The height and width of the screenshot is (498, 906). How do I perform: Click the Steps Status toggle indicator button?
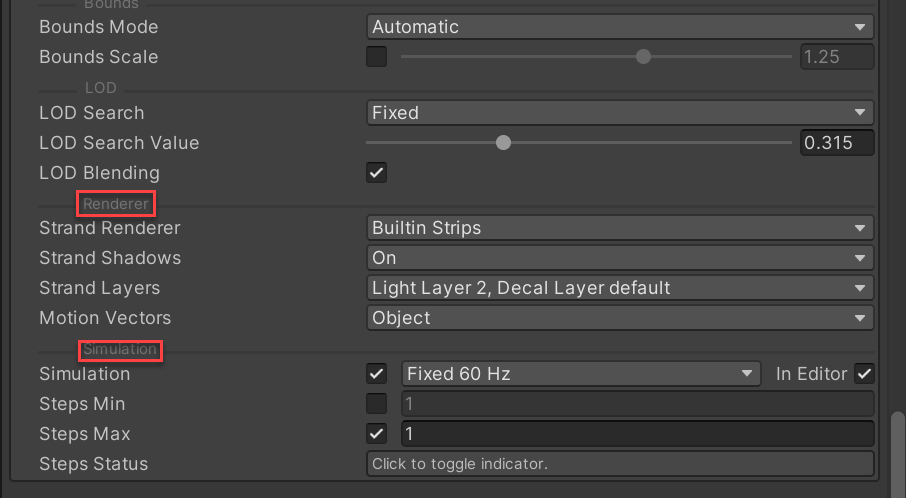tap(620, 464)
